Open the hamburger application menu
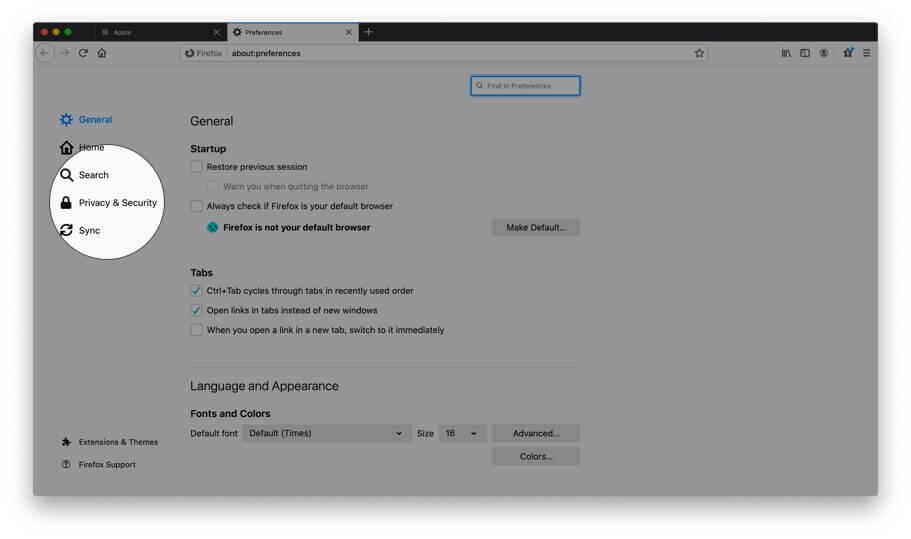The height and width of the screenshot is (539, 911). [x=866, y=53]
